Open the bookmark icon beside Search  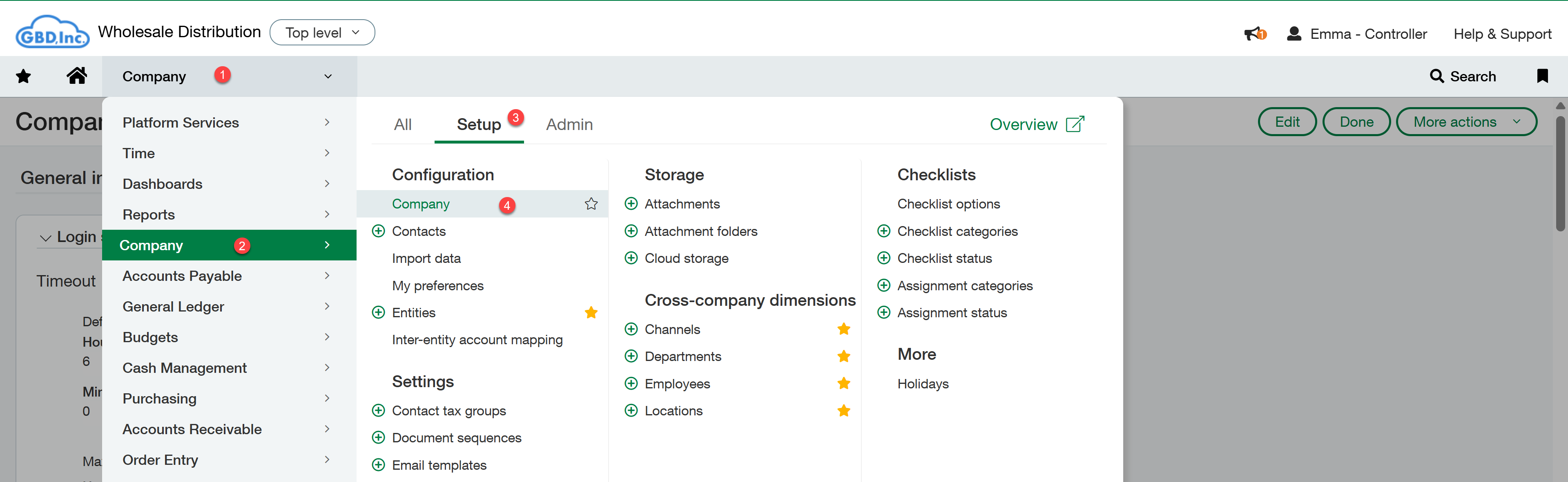click(1542, 76)
